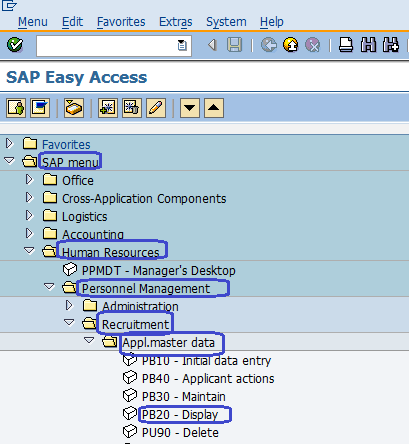Open the System menu
Screen dimensions: 409x444
(226, 22)
